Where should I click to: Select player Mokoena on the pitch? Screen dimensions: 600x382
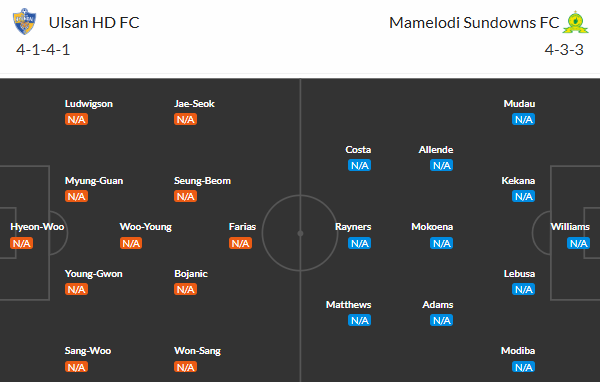pos(432,227)
